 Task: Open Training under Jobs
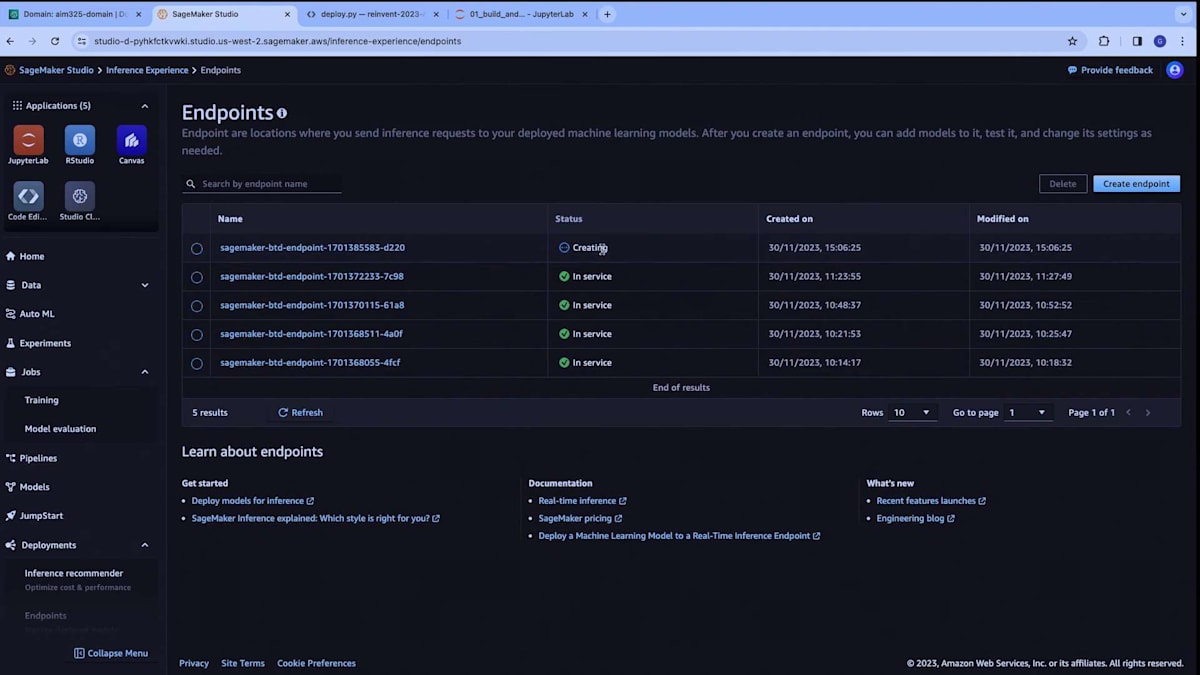(x=41, y=400)
